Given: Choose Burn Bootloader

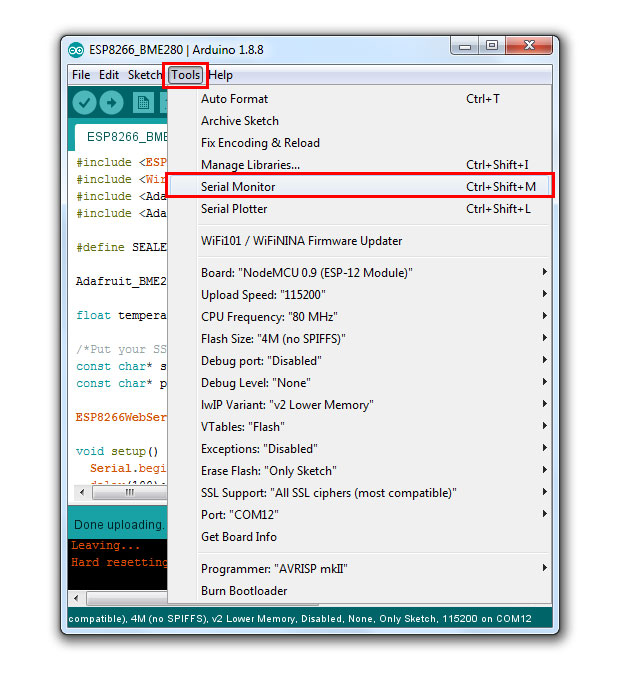Looking at the screenshot, I should tap(359, 590).
